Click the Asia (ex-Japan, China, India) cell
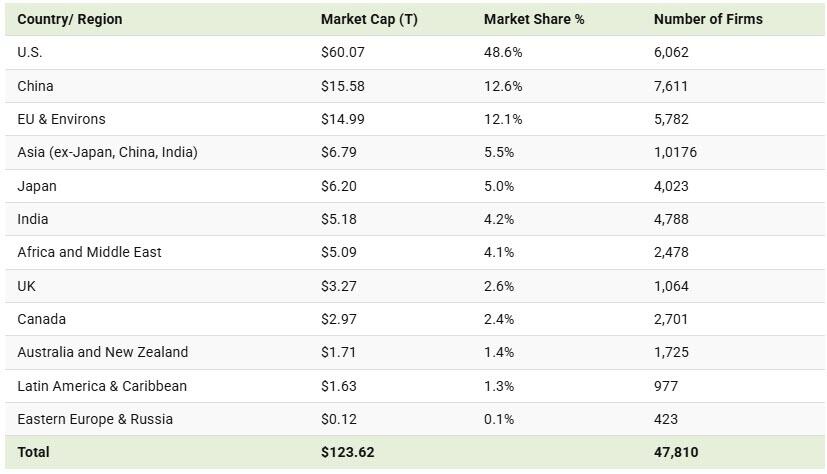827x474 pixels. click(107, 152)
